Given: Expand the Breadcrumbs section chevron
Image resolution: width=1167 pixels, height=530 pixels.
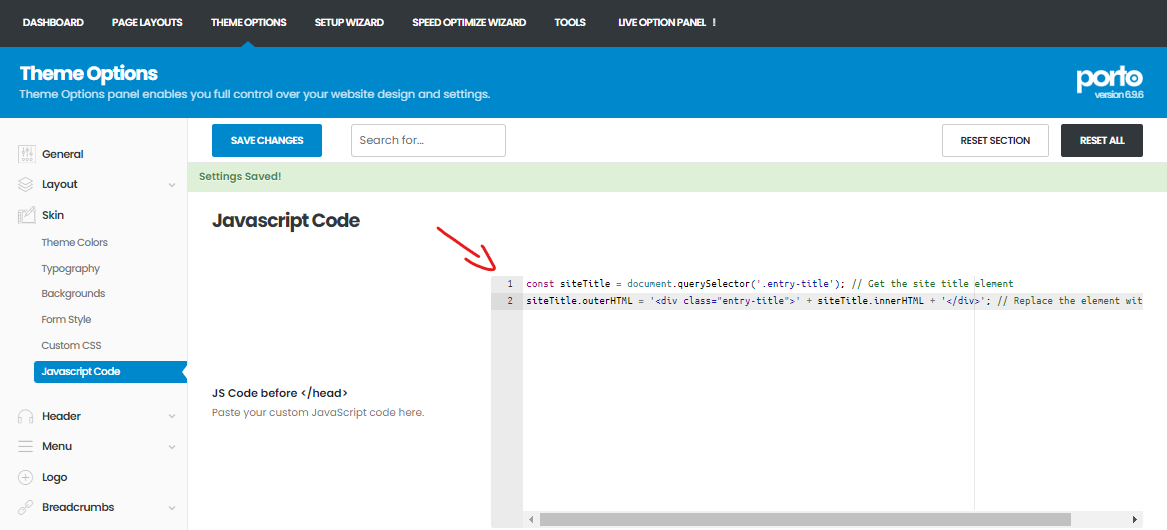Looking at the screenshot, I should 172,508.
